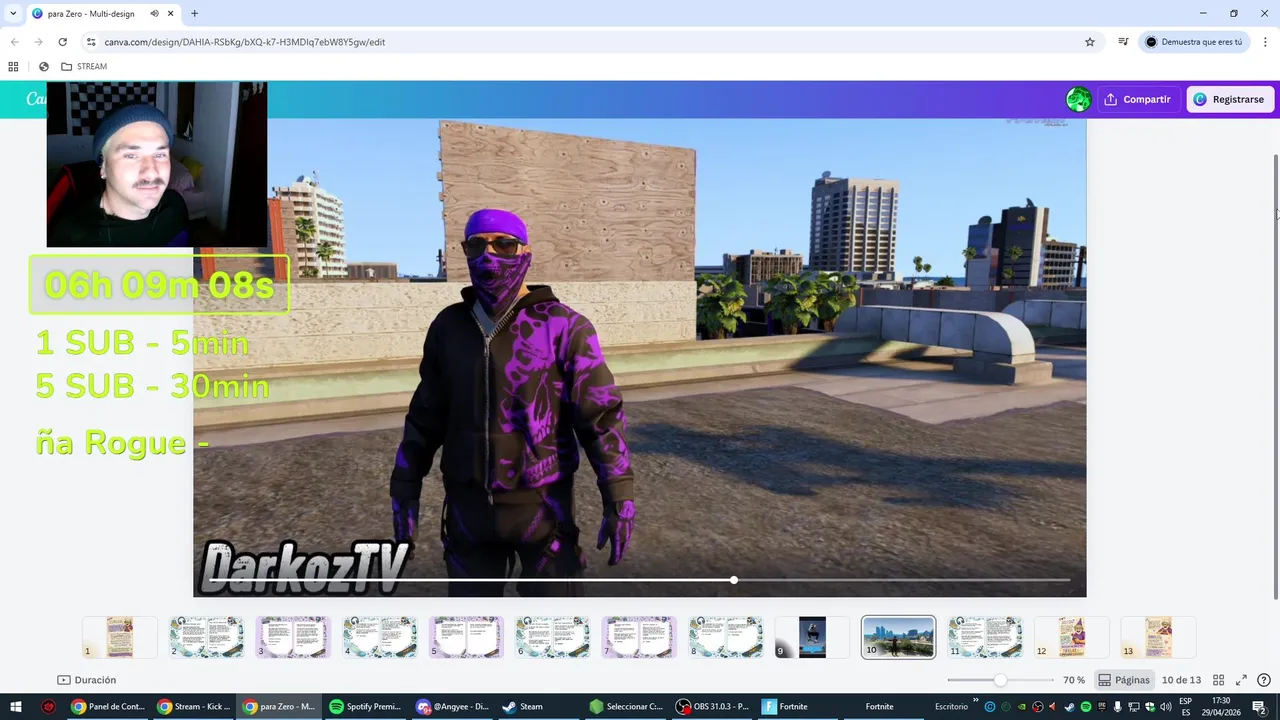Reload the Canva page

(x=62, y=42)
